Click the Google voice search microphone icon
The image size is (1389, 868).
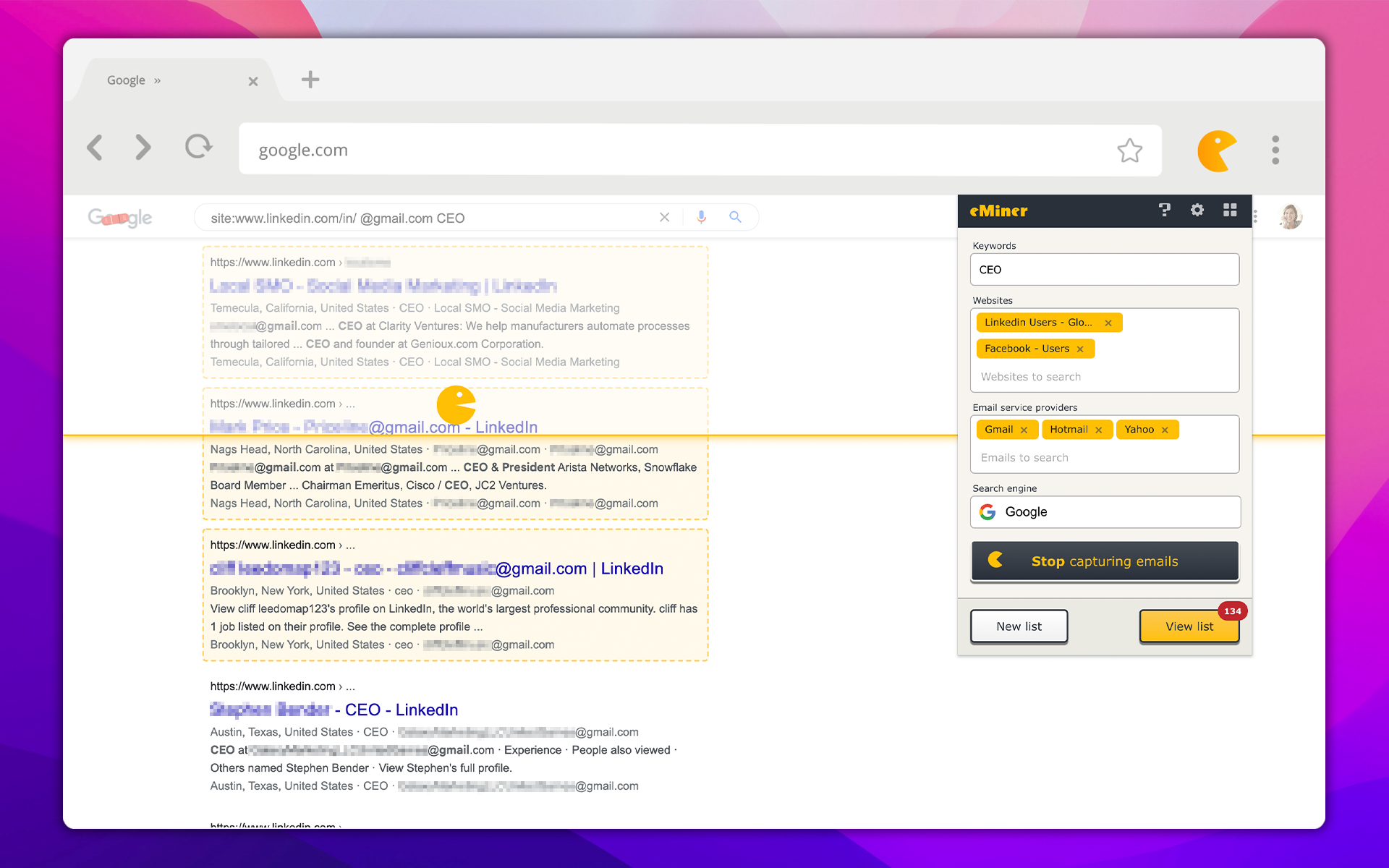(x=700, y=217)
